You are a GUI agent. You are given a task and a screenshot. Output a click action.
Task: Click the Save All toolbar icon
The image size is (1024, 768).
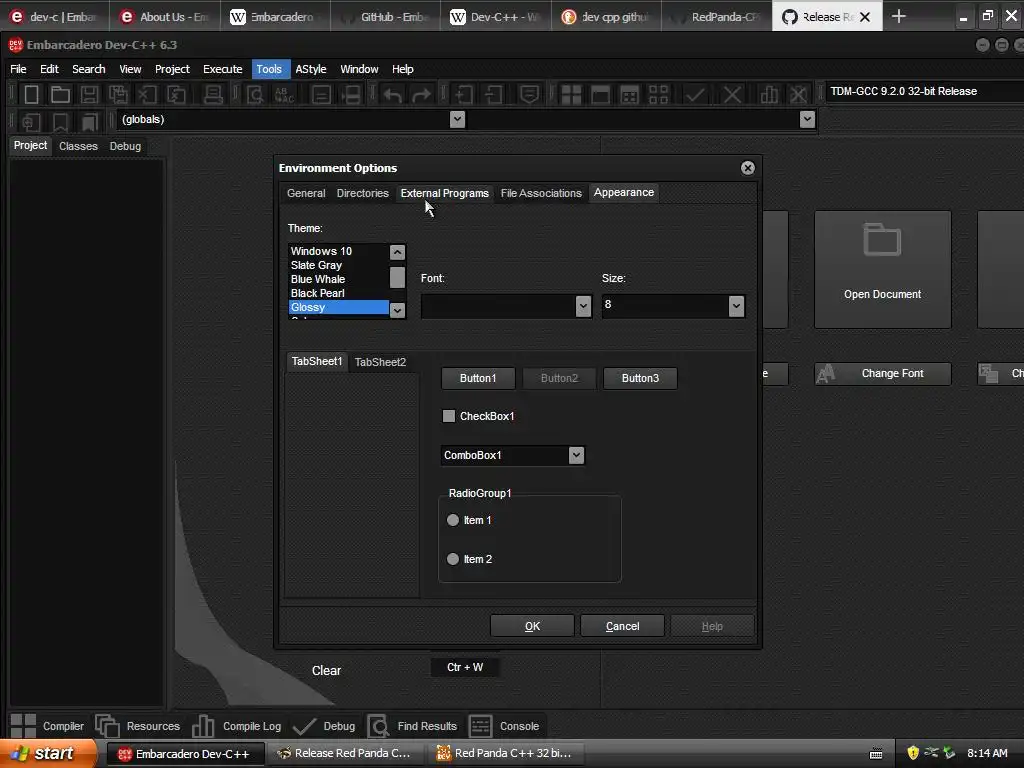point(118,95)
